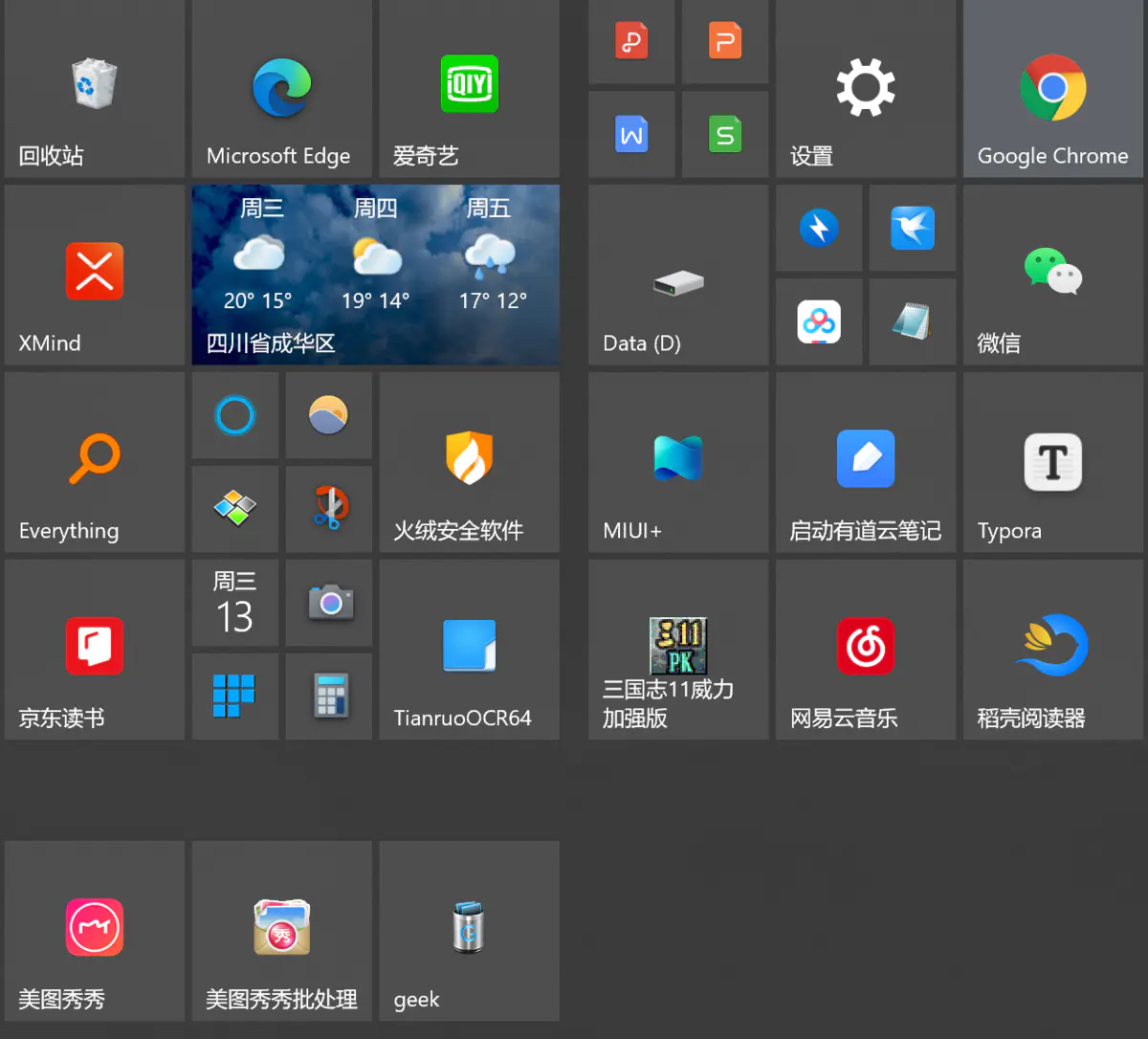Open the Typora tile

click(x=1053, y=462)
